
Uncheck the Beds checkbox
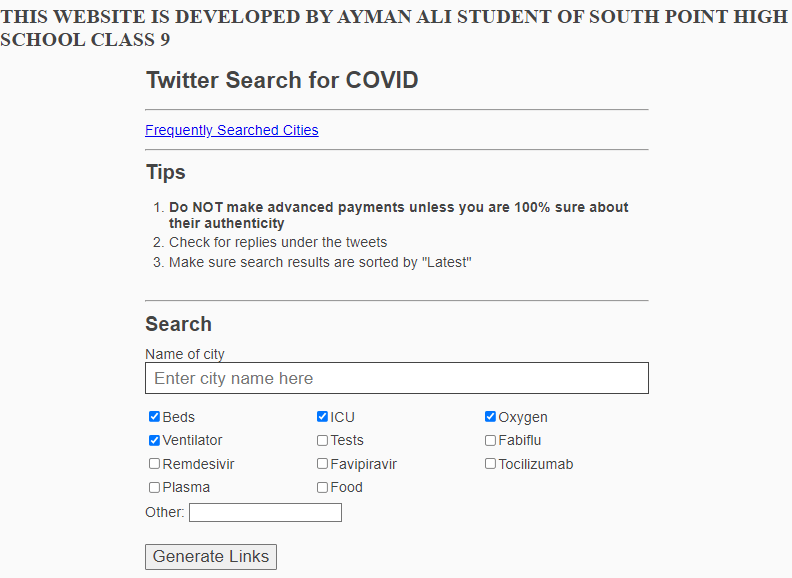click(x=154, y=417)
